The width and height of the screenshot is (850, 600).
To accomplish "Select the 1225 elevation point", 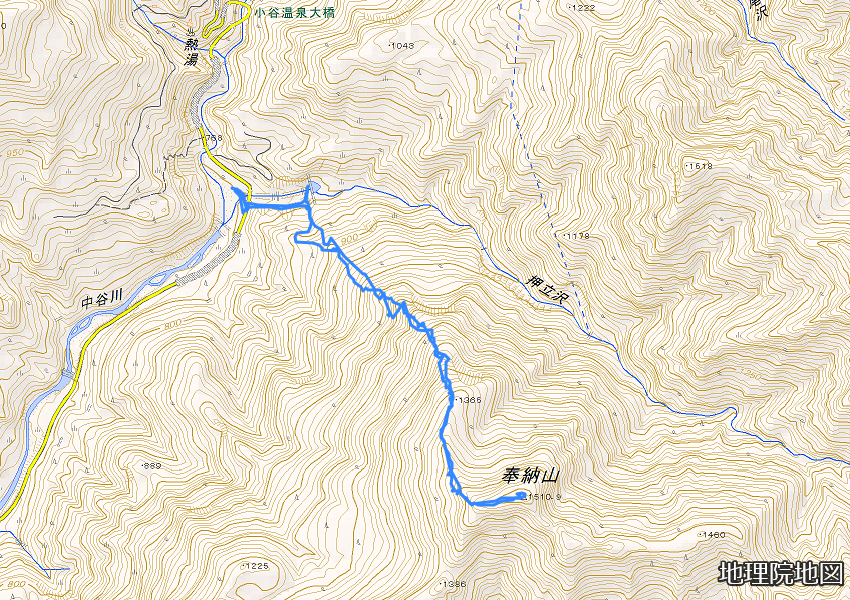I will (256, 566).
